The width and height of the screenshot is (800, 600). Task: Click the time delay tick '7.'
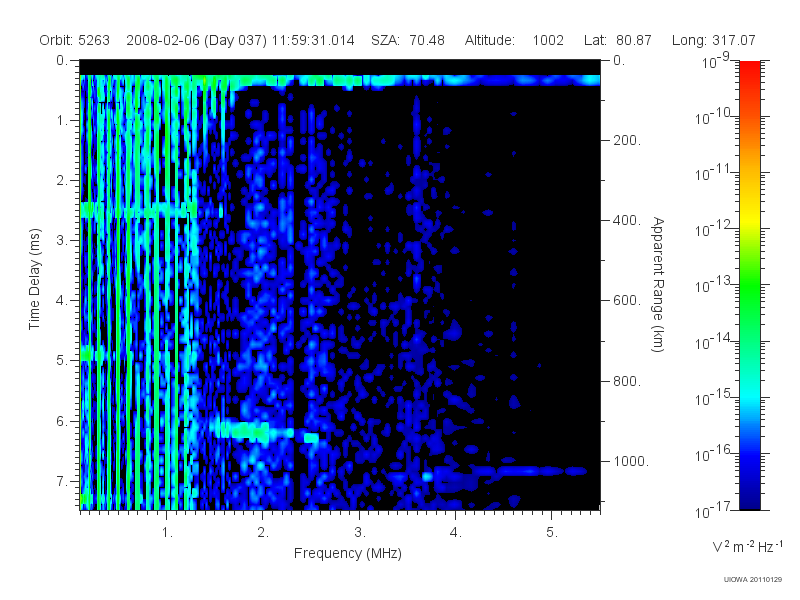(x=61, y=481)
